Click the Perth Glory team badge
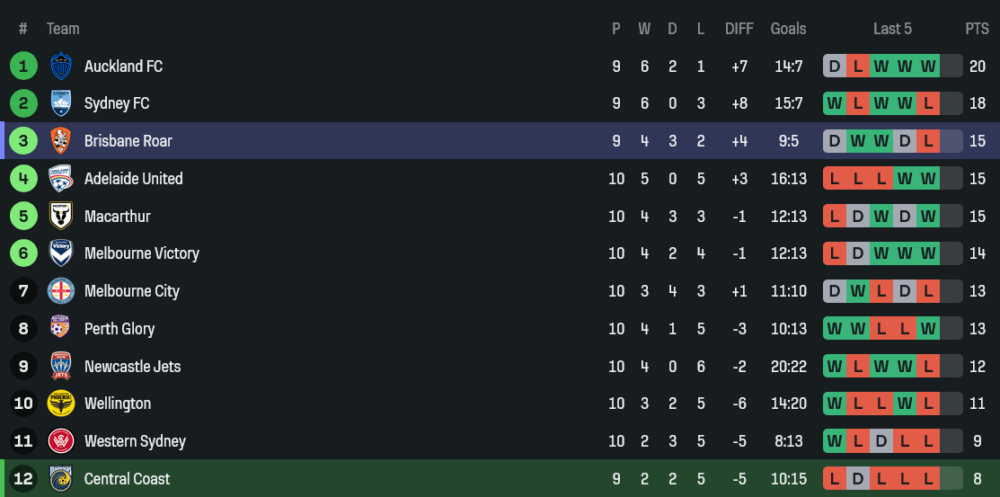Image resolution: width=1000 pixels, height=497 pixels. (x=61, y=329)
